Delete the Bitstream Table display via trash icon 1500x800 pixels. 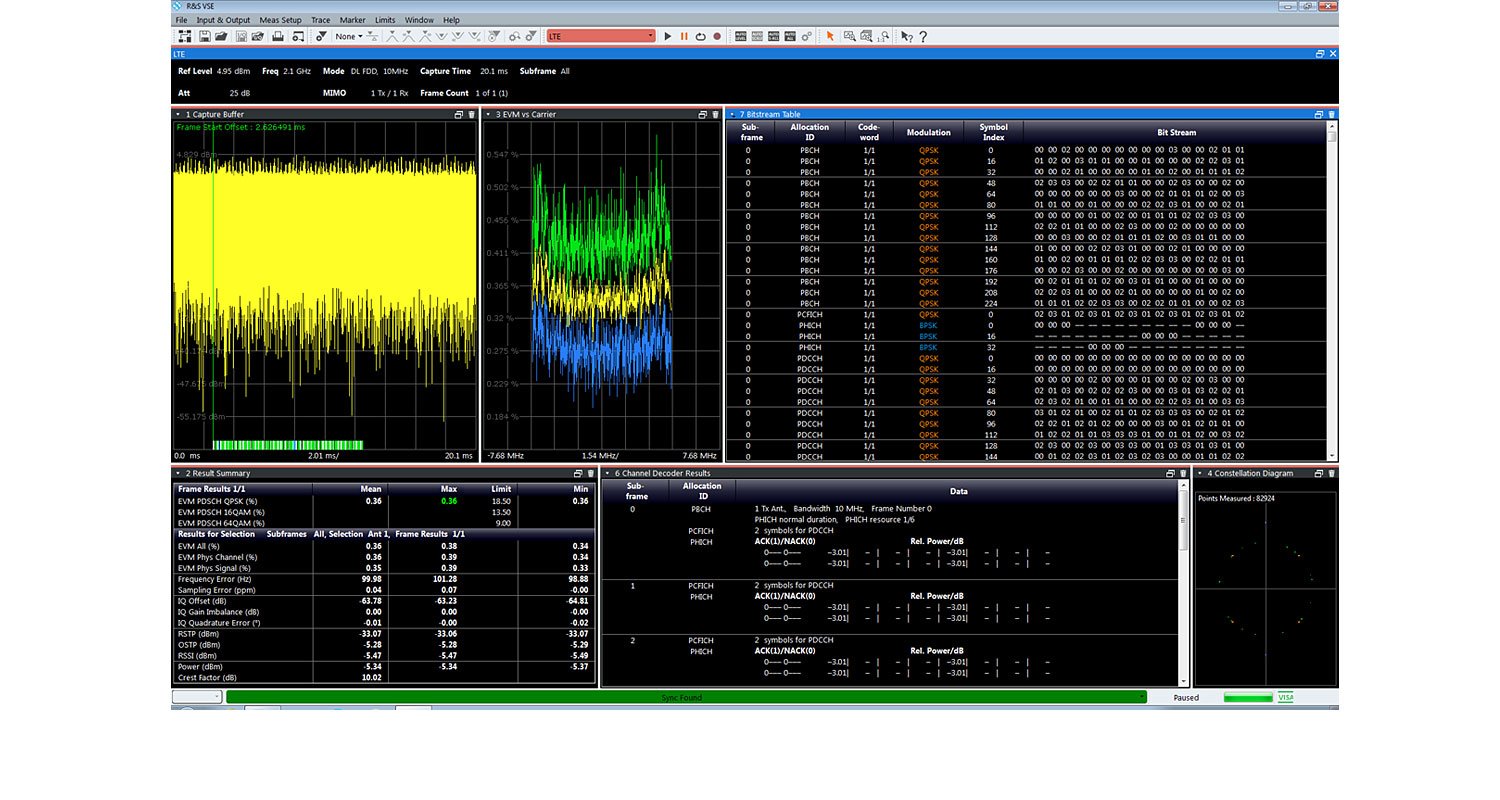(1330, 114)
